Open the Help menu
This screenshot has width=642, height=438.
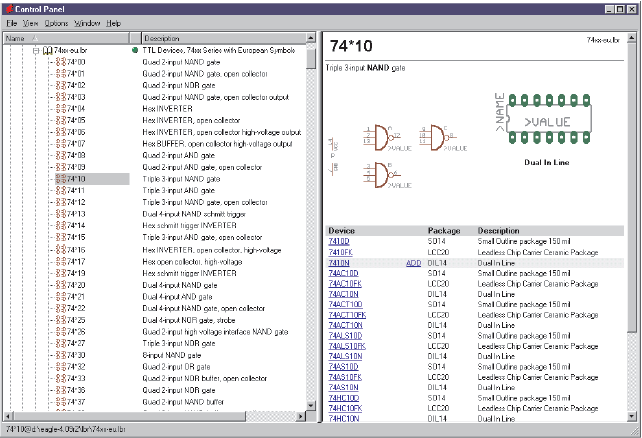coord(113,23)
